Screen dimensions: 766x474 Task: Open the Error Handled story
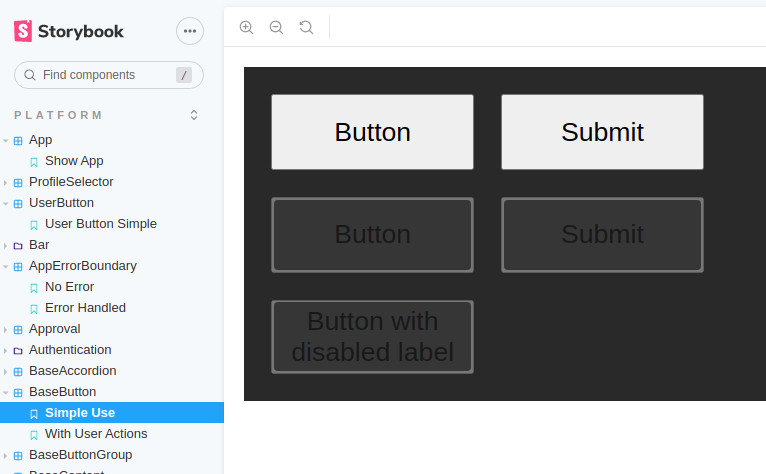click(x=85, y=308)
